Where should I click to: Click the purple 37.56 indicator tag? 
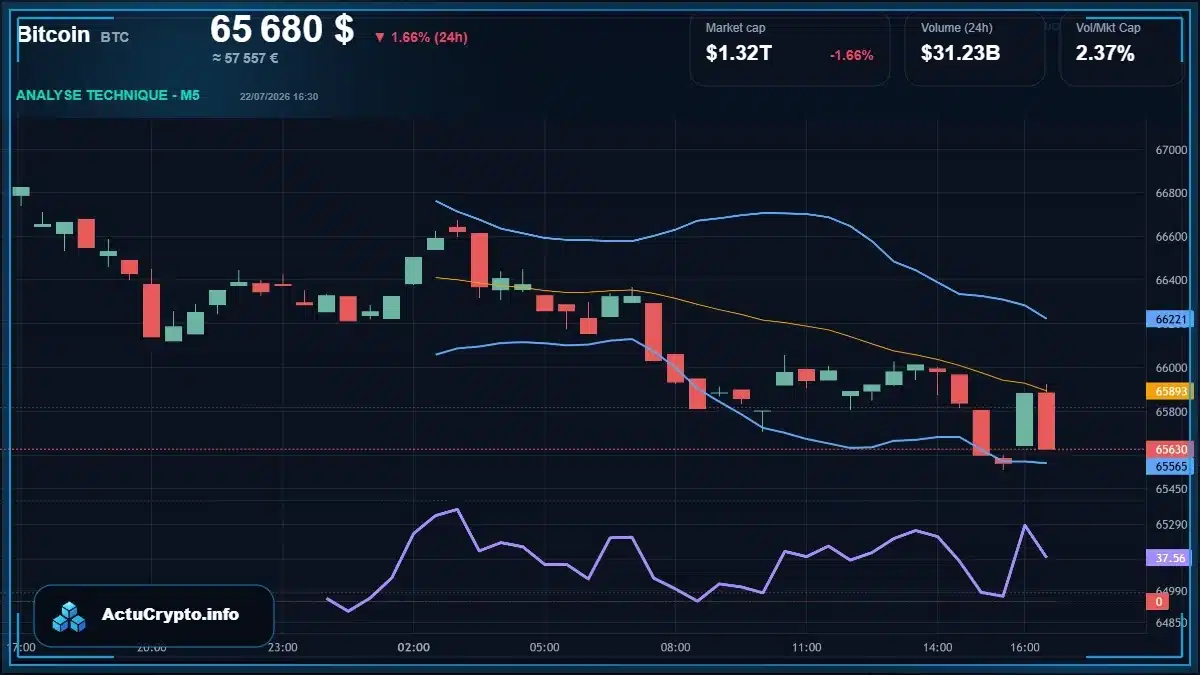pos(1169,558)
